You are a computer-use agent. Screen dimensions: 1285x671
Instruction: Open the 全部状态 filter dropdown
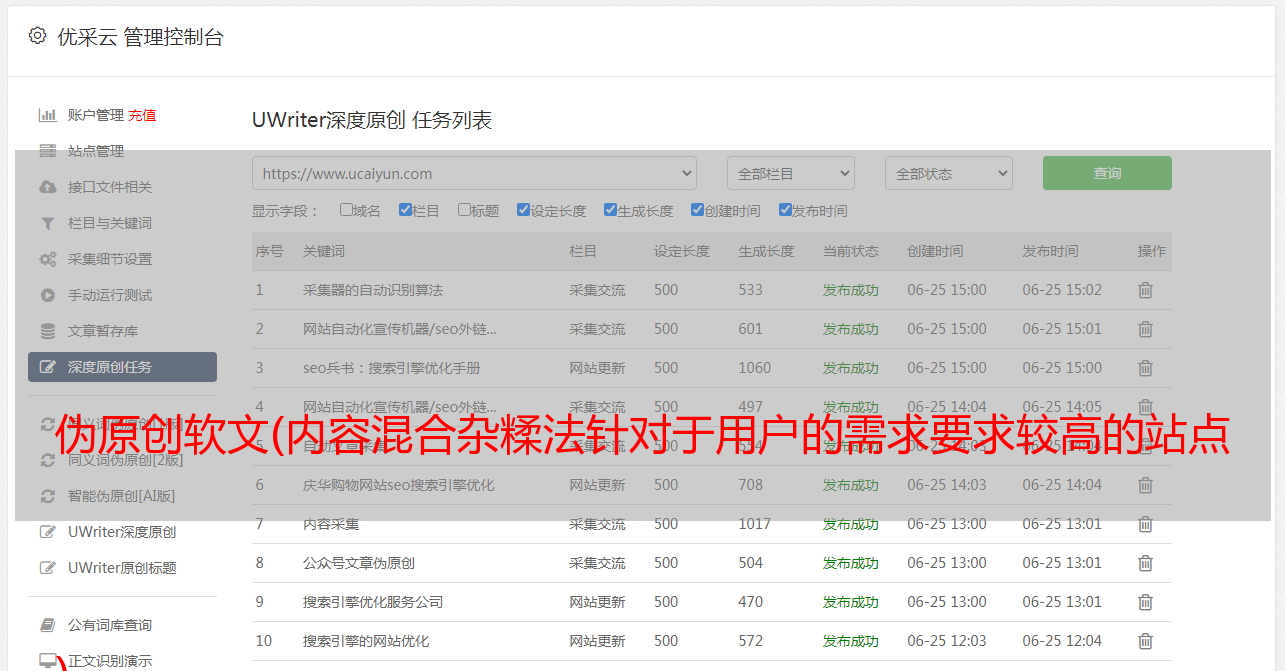948,173
